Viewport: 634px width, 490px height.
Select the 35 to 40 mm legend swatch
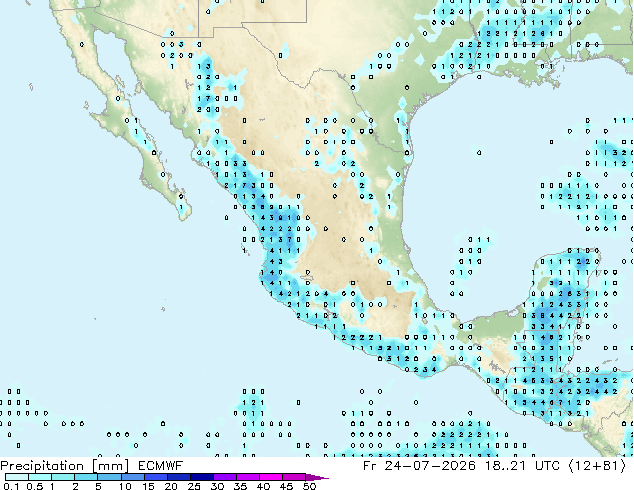click(247, 477)
